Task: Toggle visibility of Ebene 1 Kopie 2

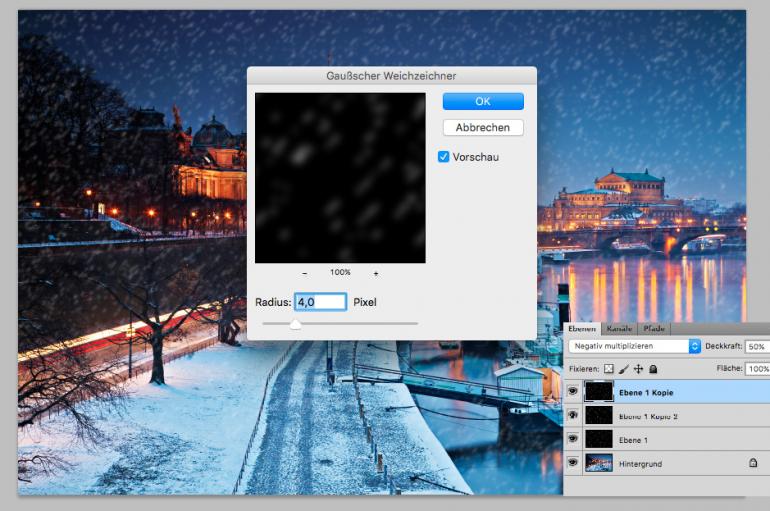Action: click(x=573, y=416)
